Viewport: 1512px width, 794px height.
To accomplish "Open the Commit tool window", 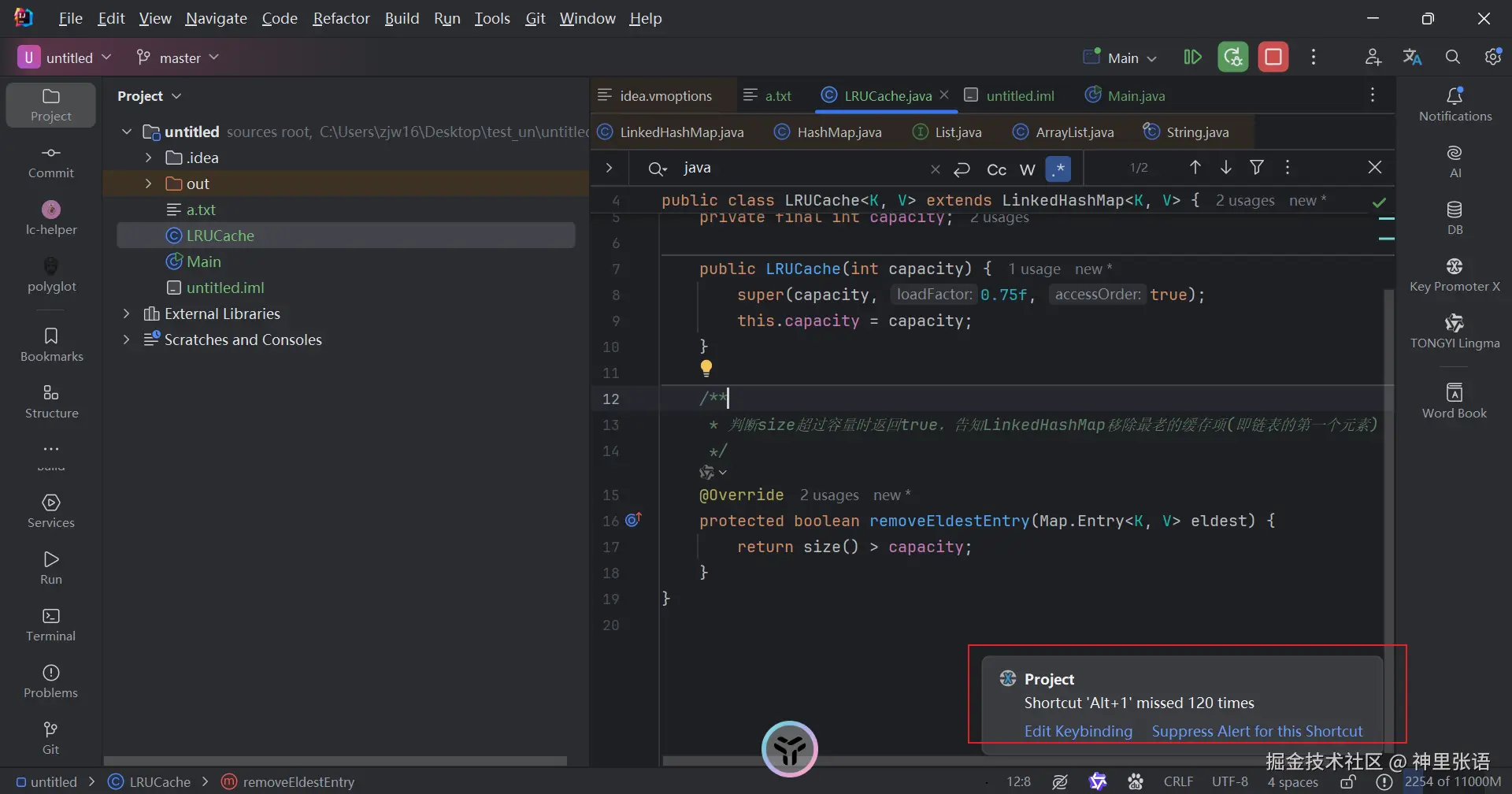I will pyautogui.click(x=51, y=161).
